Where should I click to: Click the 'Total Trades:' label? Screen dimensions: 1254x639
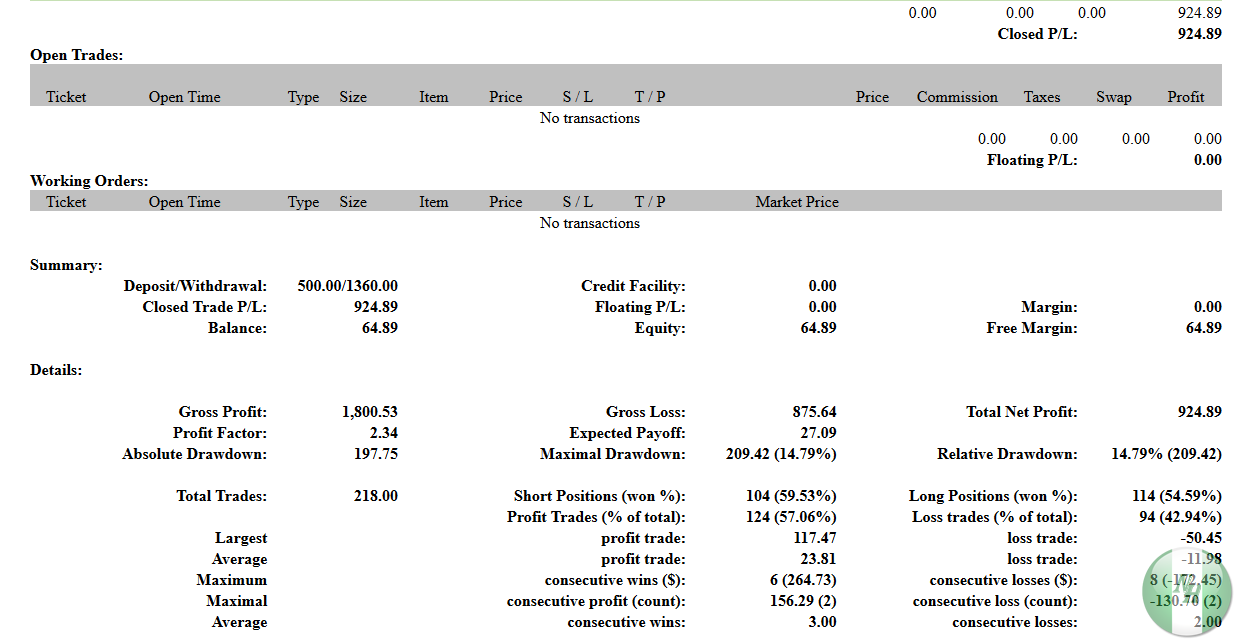point(222,496)
